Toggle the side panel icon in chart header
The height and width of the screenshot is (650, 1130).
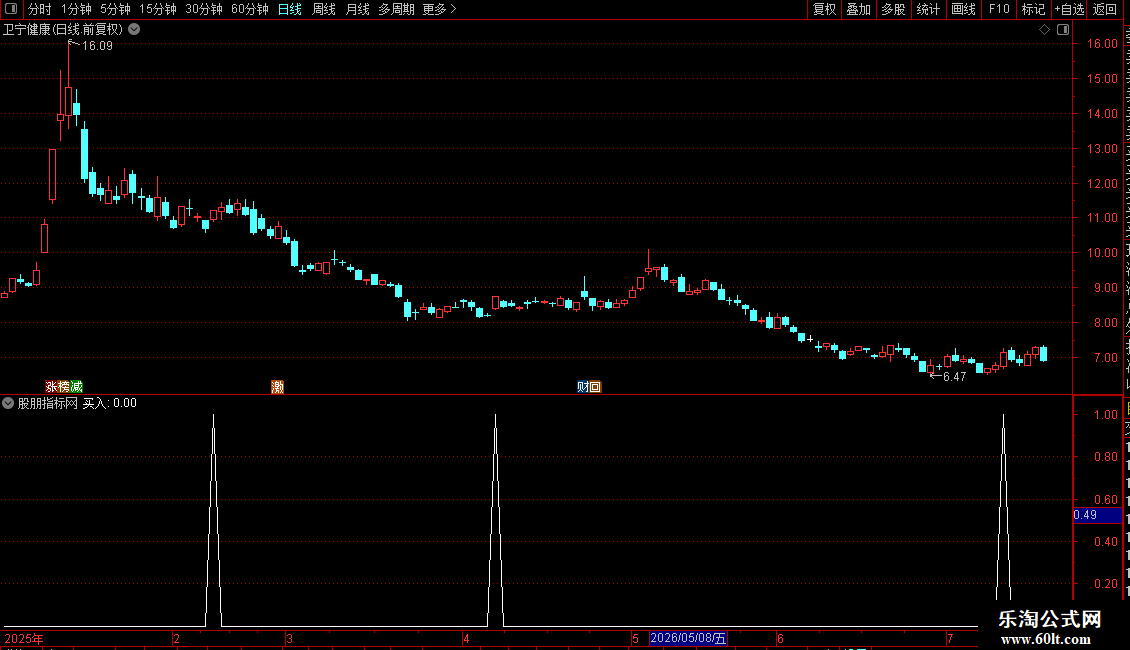pyautogui.click(x=1063, y=30)
